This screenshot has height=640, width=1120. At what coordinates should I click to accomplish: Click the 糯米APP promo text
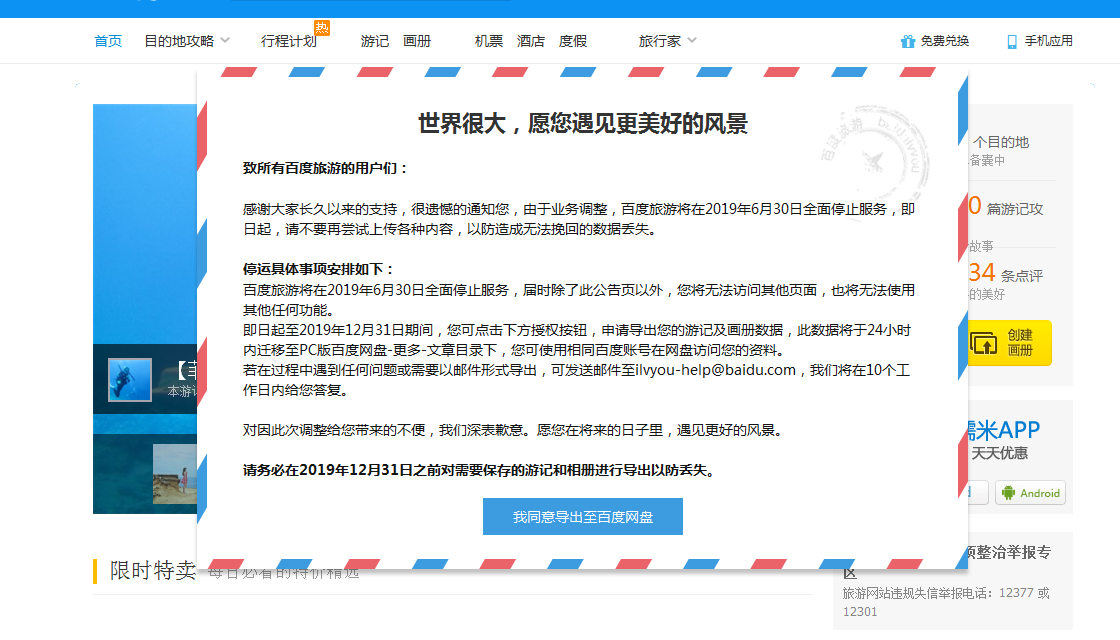click(x=1004, y=430)
